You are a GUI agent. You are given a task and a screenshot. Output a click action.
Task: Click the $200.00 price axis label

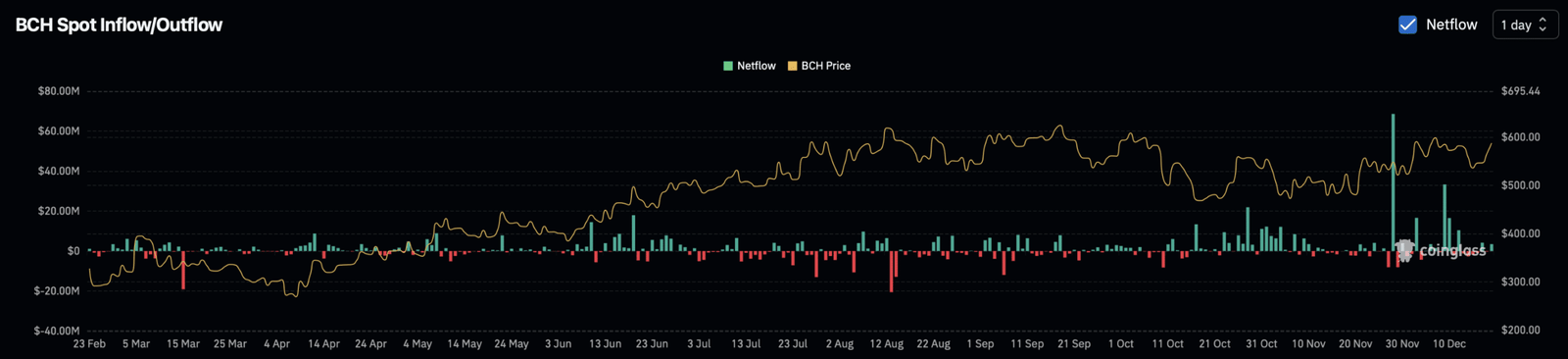tap(1521, 331)
